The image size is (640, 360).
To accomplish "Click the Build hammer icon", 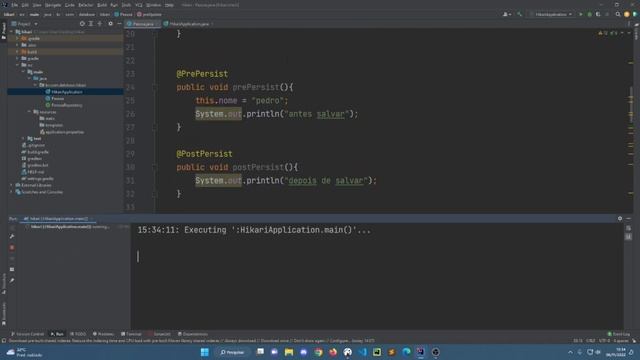I will tap(520, 14).
